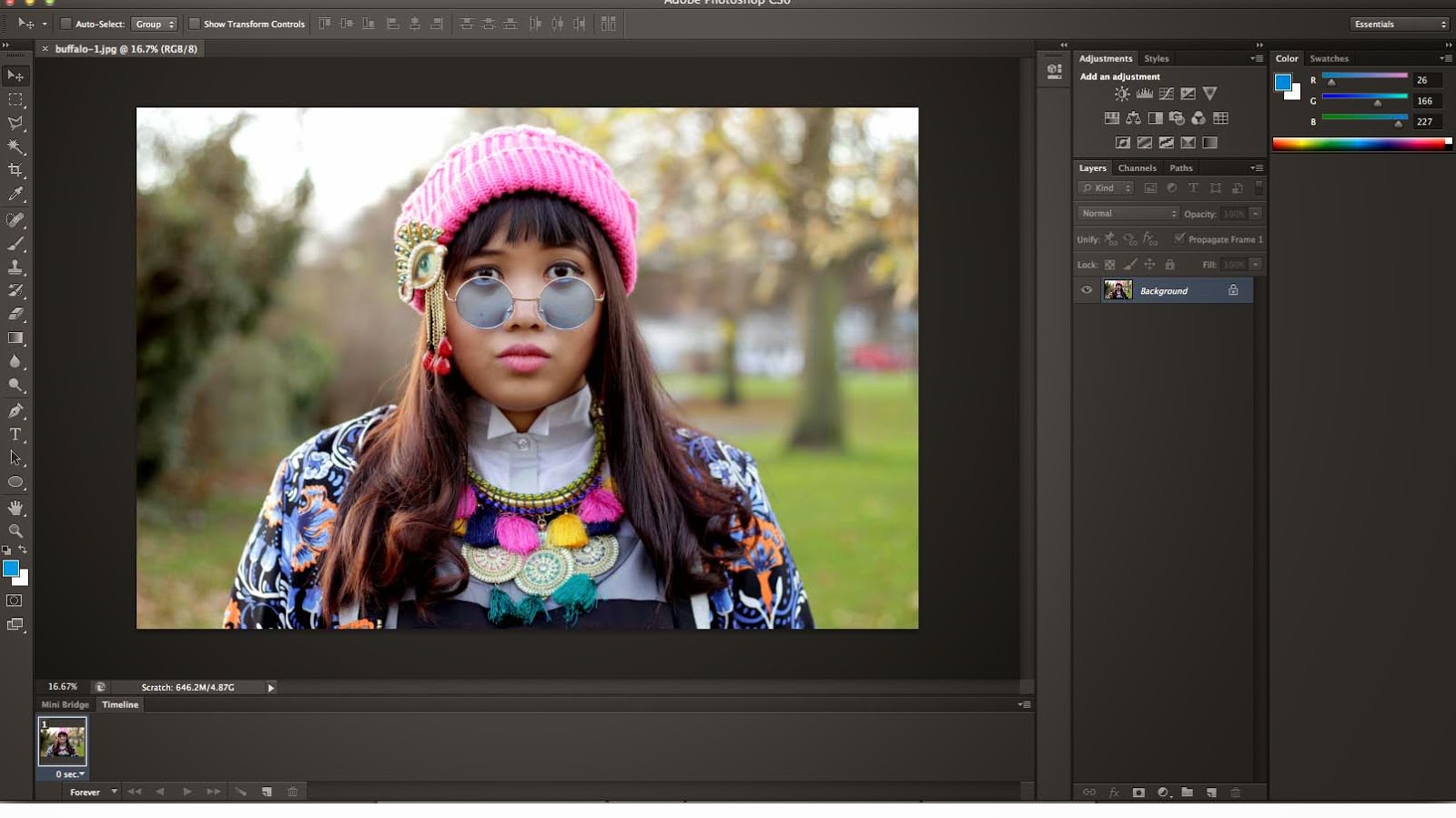Select the Pen tool
Viewport: 1456px width, 818px height.
click(15, 411)
